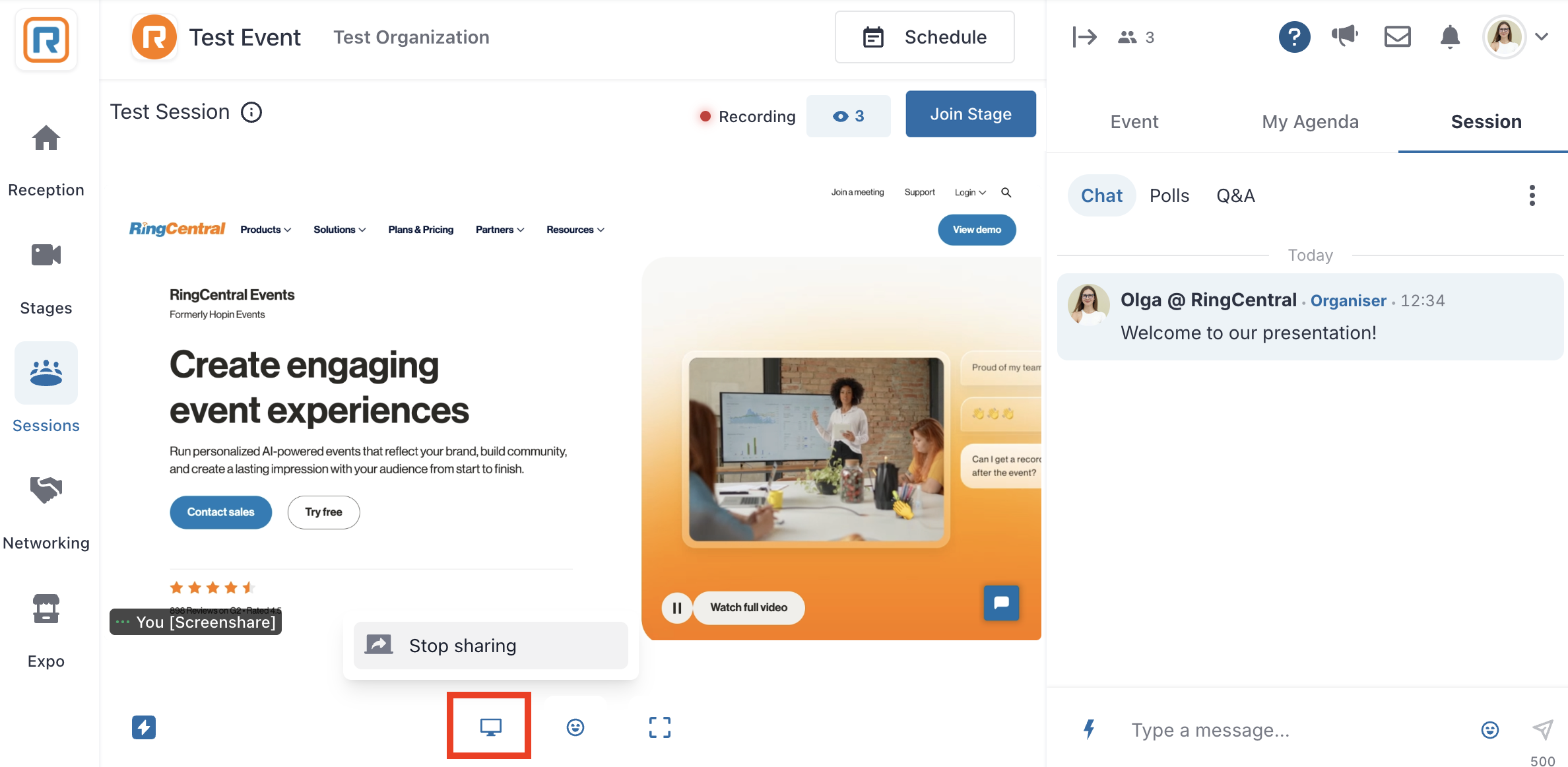1568x767 pixels.
Task: Open the Polls sub-tab
Action: coord(1169,195)
